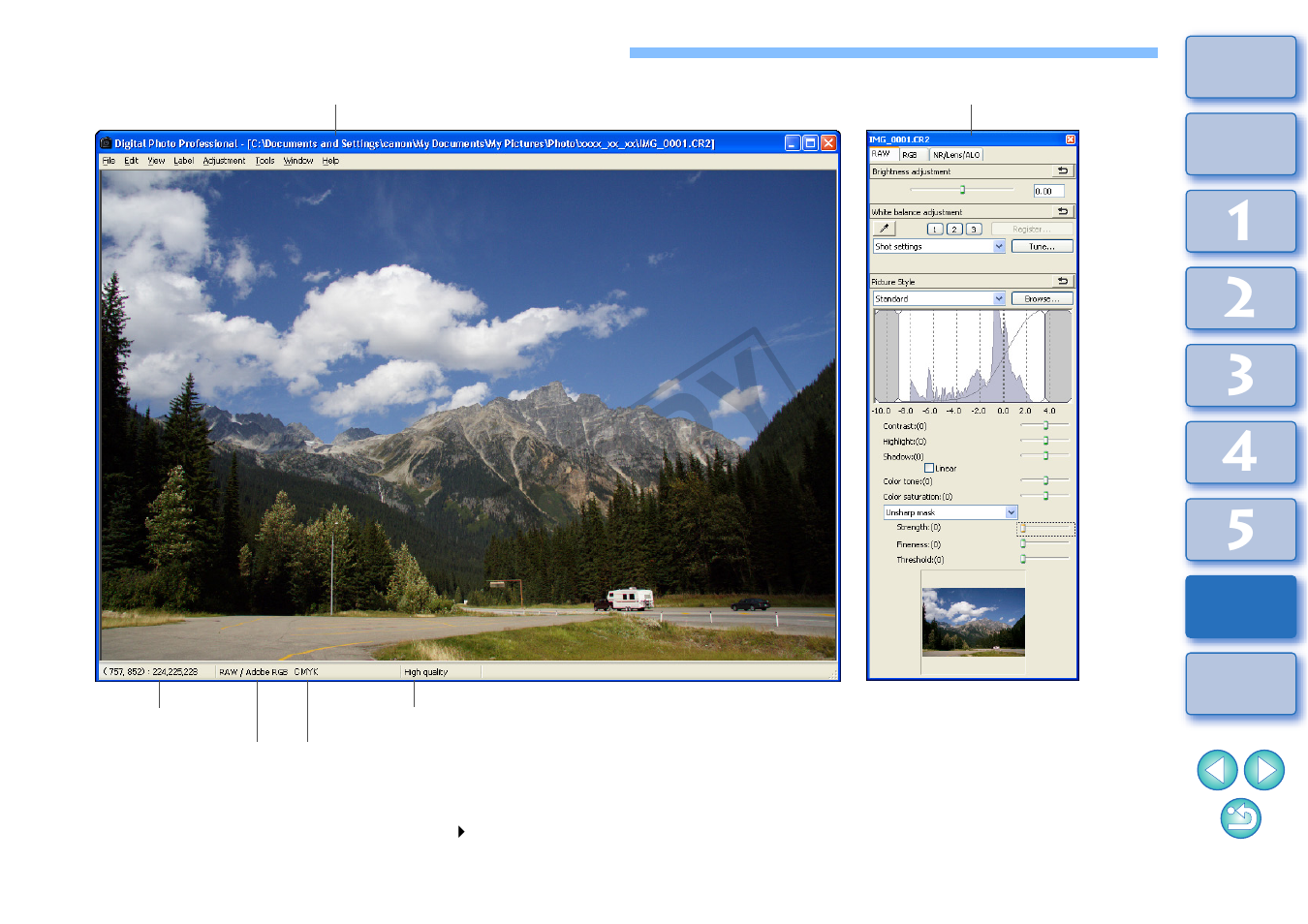Open the Adjustment menu
This screenshot has width=1308, height=924.
tap(224, 162)
